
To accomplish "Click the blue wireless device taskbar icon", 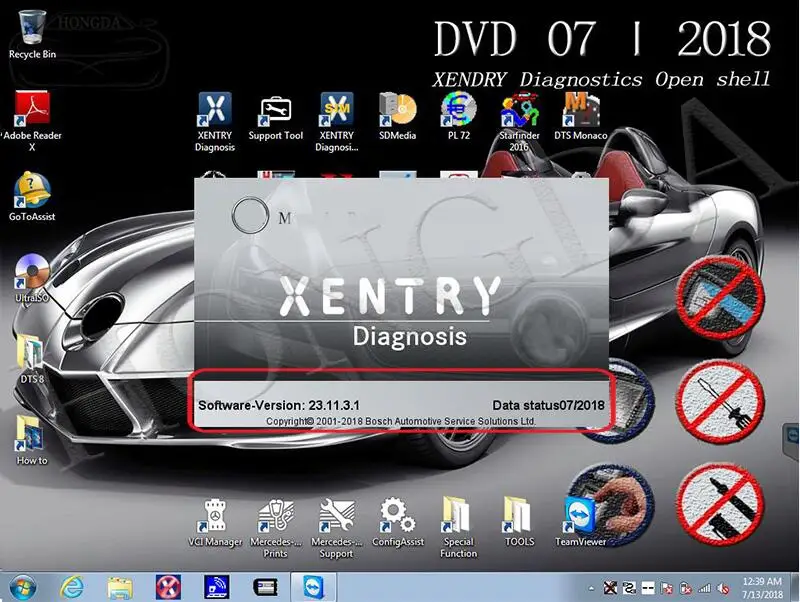I will pyautogui.click(x=217, y=588).
